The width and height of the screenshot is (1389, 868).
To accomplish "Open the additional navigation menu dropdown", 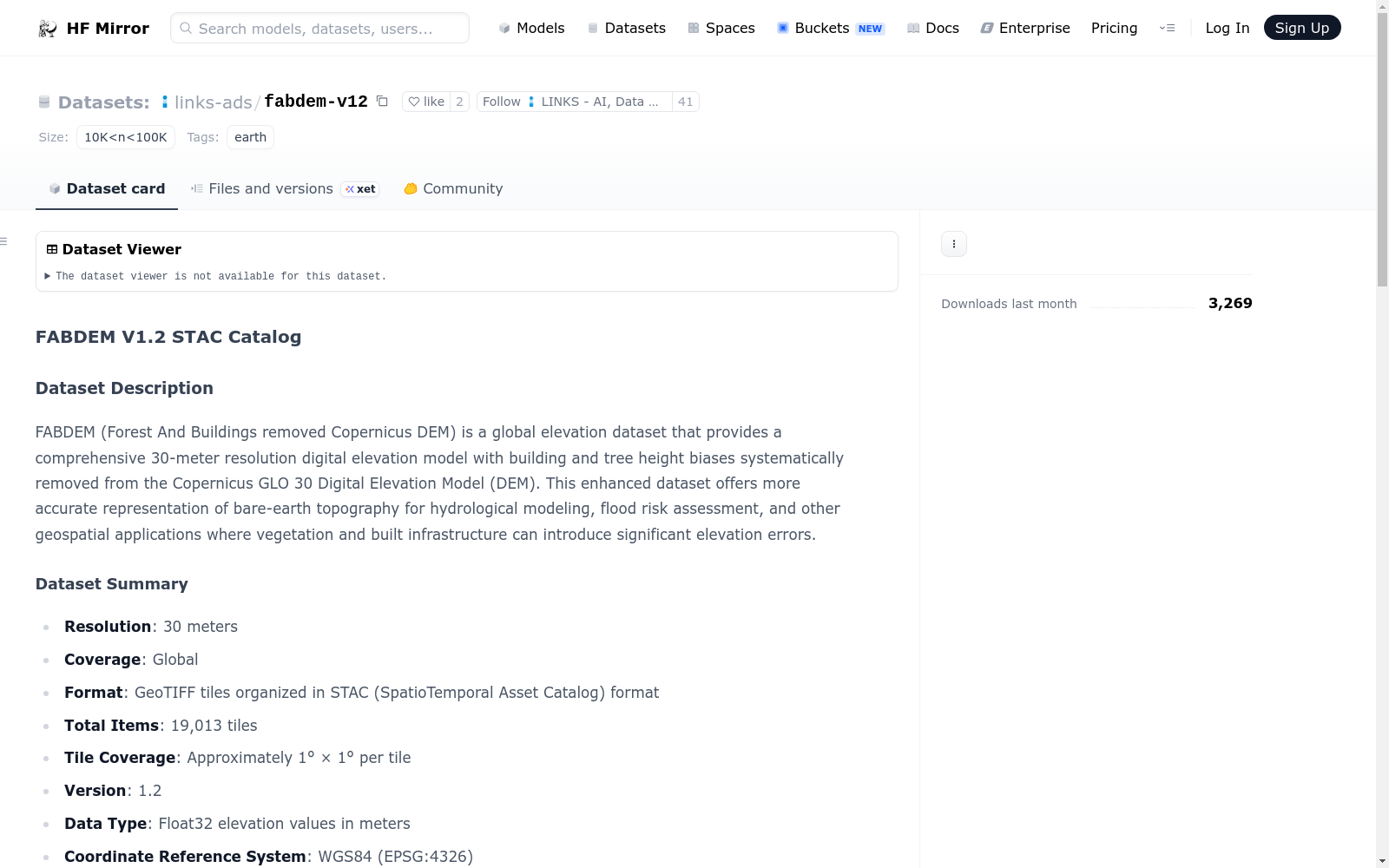I will [x=1167, y=29].
